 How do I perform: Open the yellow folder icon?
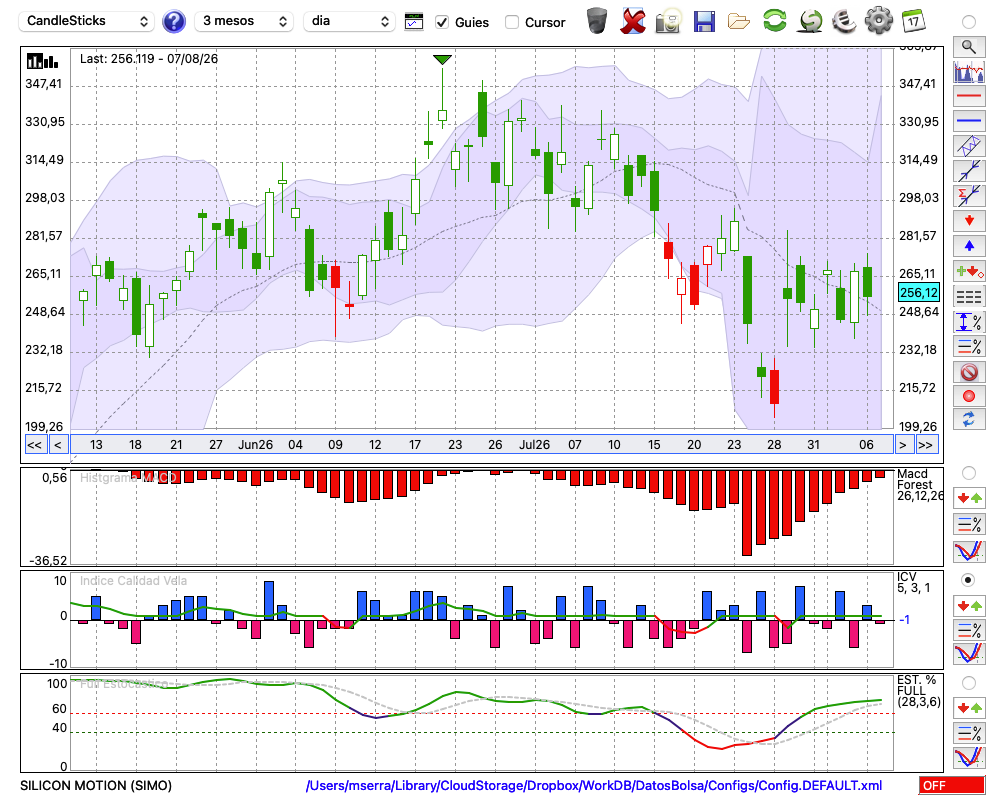[739, 22]
